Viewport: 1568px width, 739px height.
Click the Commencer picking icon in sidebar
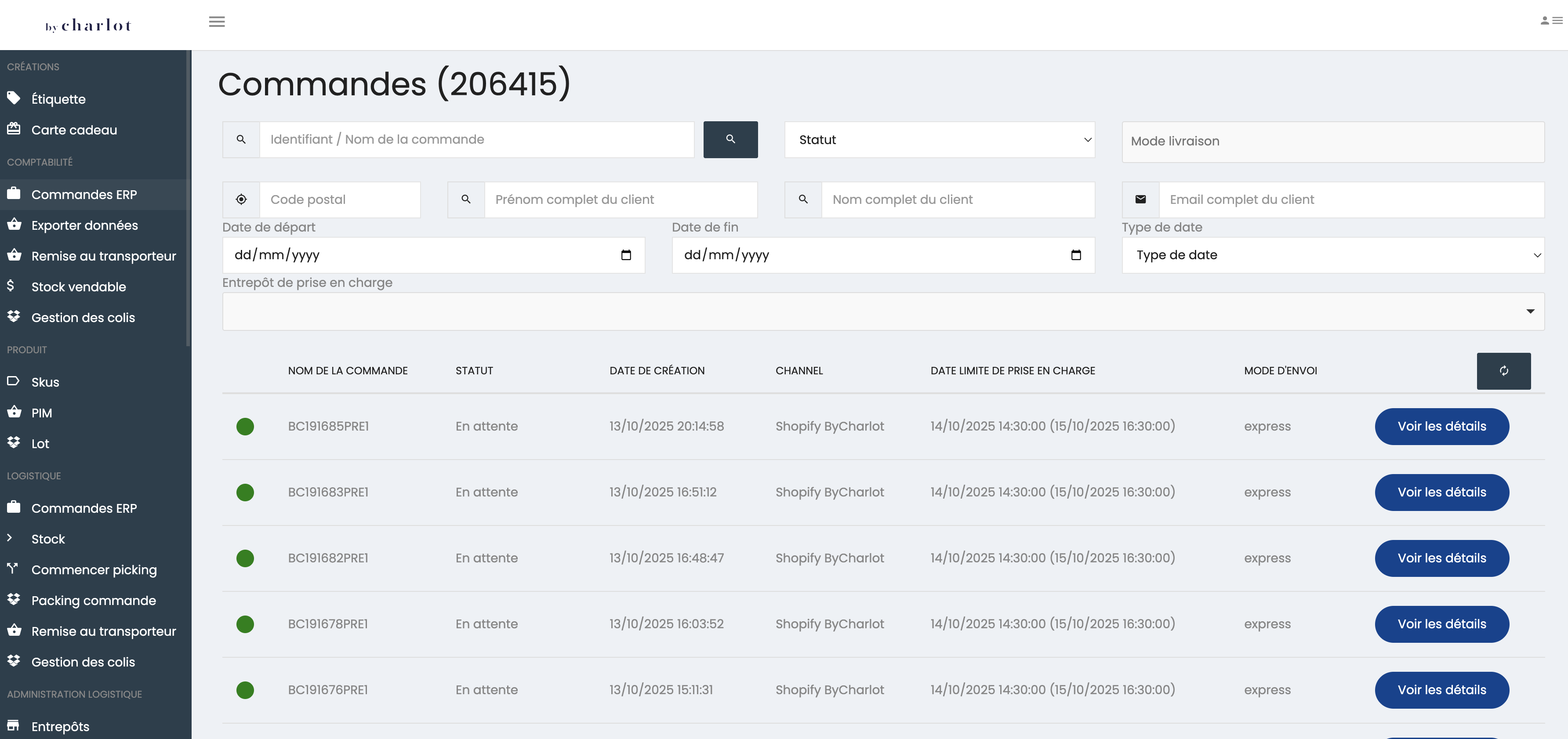click(x=12, y=569)
